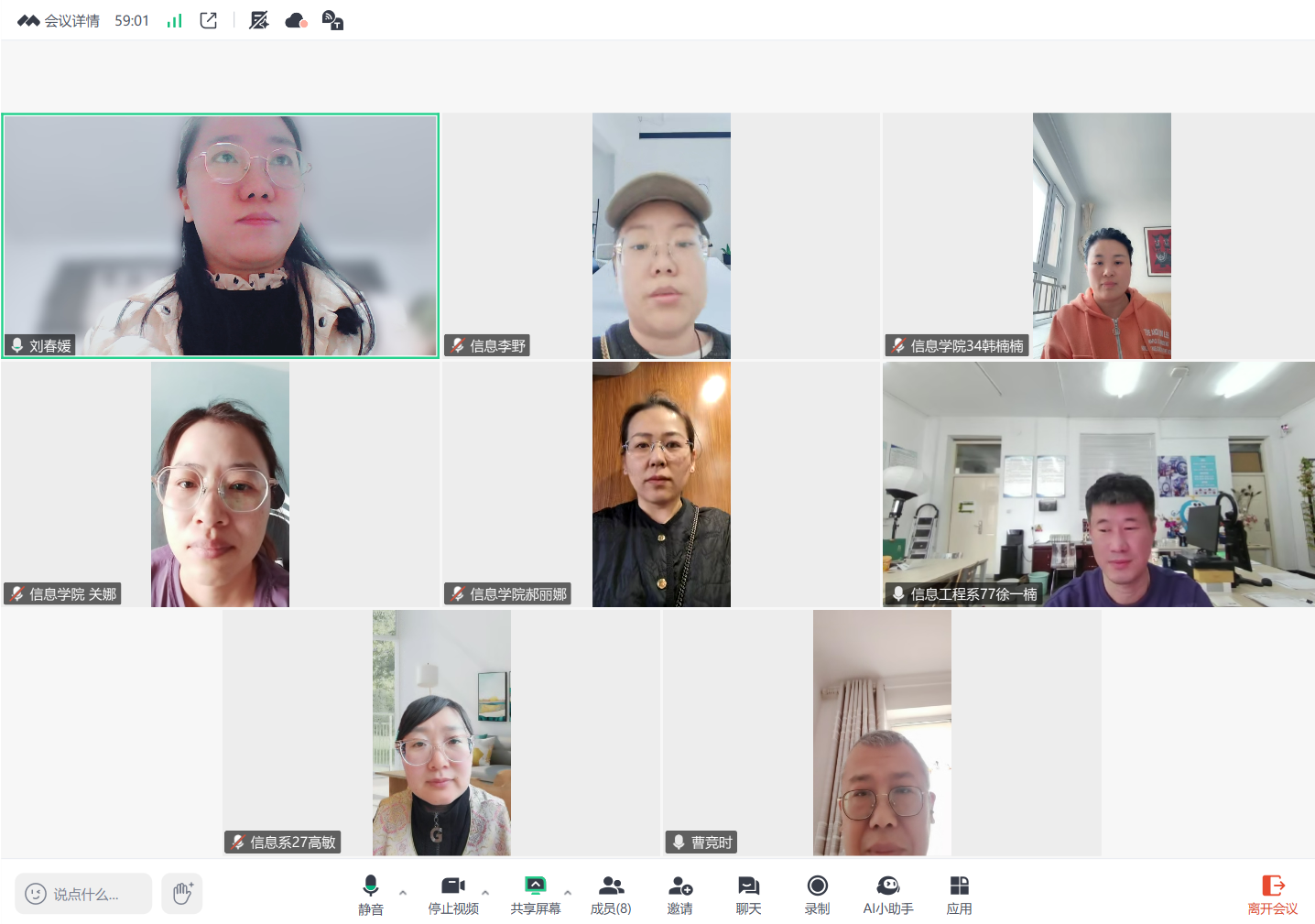Open the 应用 apps menu
Image resolution: width=1315 pixels, height=924 pixels.
959,894
